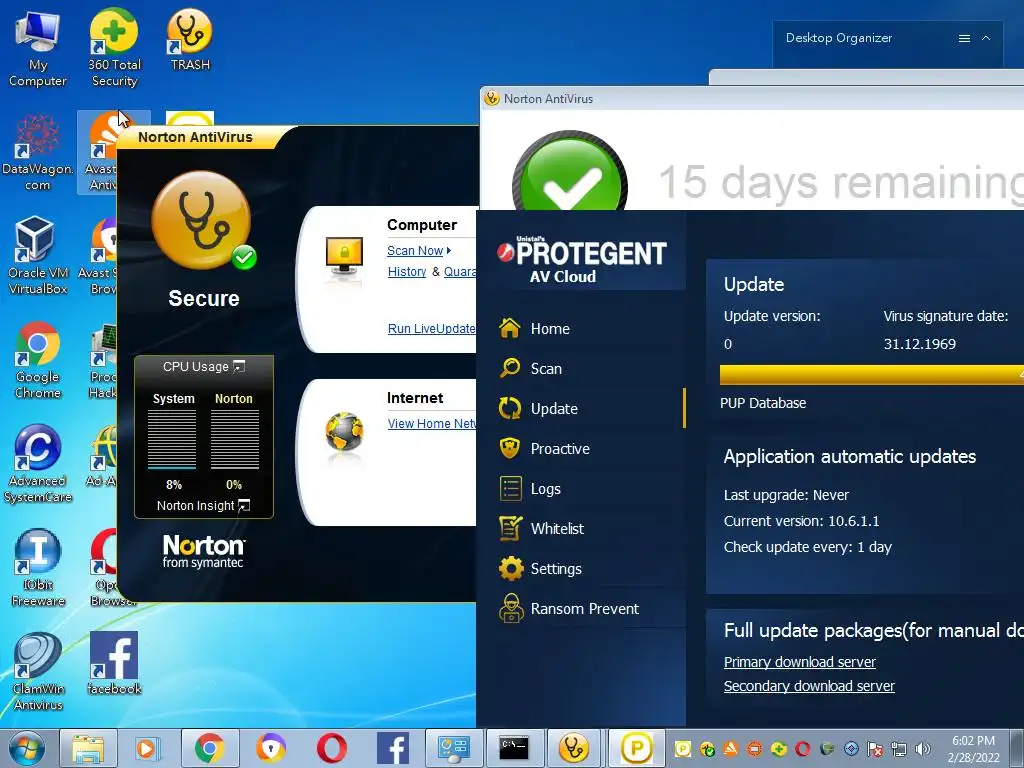The width and height of the screenshot is (1024, 768).
Task: Click the Action Center flag tray icon
Action: point(875,748)
